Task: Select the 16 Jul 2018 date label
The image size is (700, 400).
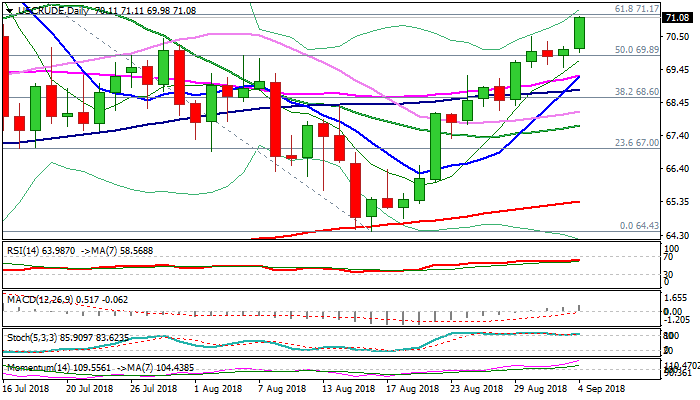Action: click(x=28, y=388)
